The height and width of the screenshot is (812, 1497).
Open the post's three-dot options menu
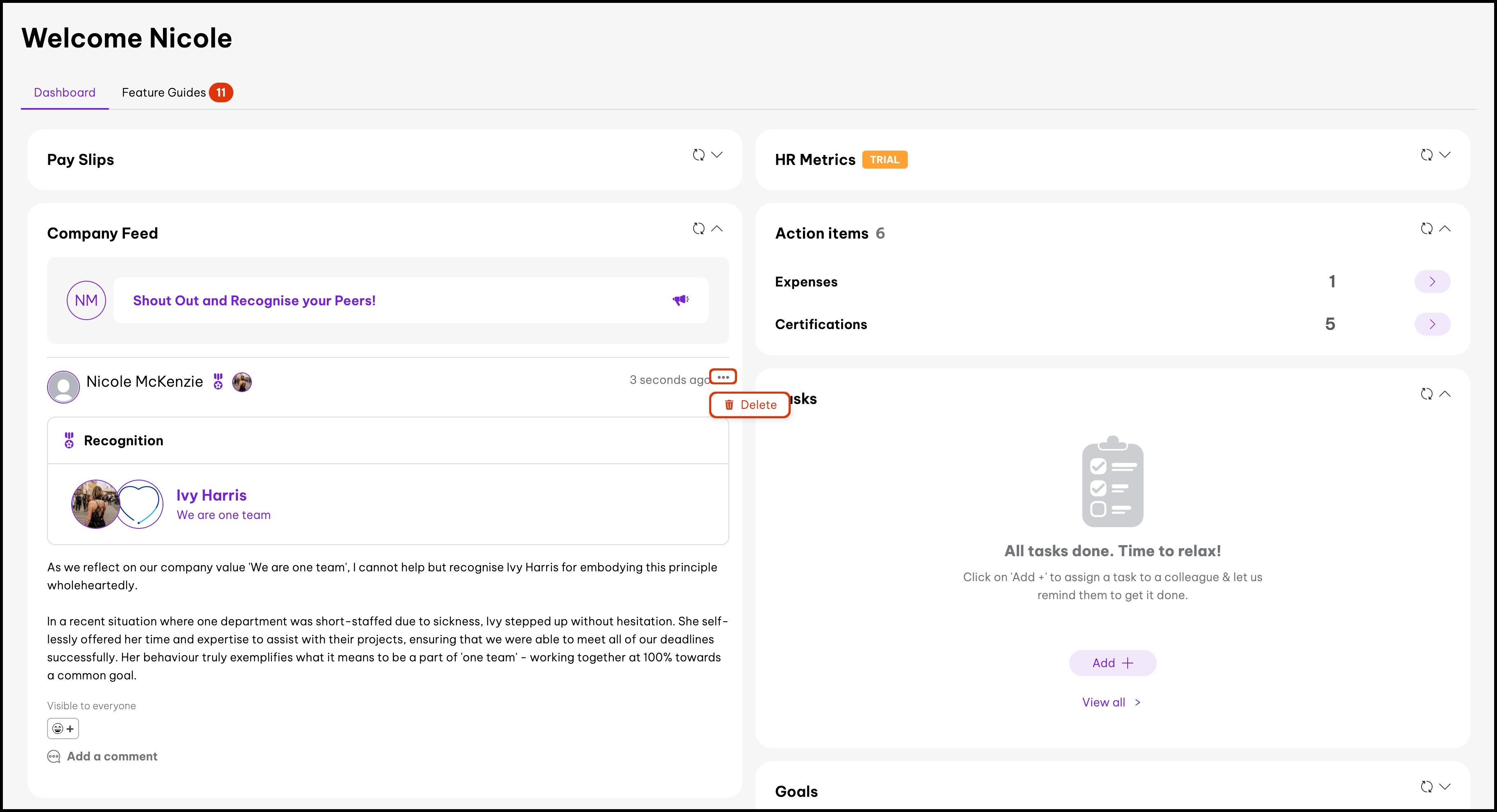coord(723,377)
